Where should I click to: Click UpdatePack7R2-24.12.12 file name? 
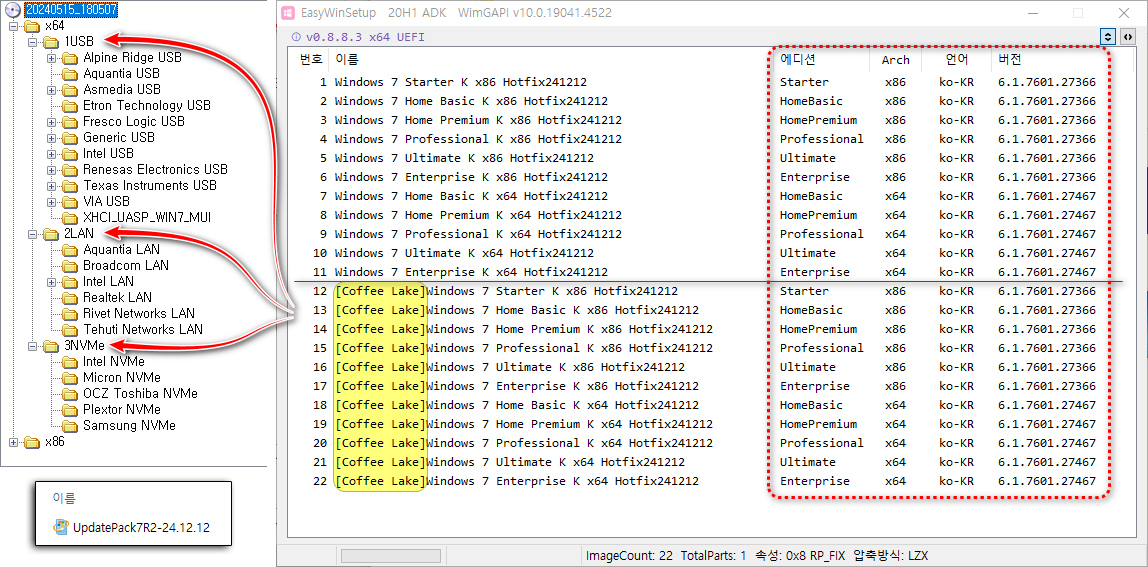click(142, 527)
